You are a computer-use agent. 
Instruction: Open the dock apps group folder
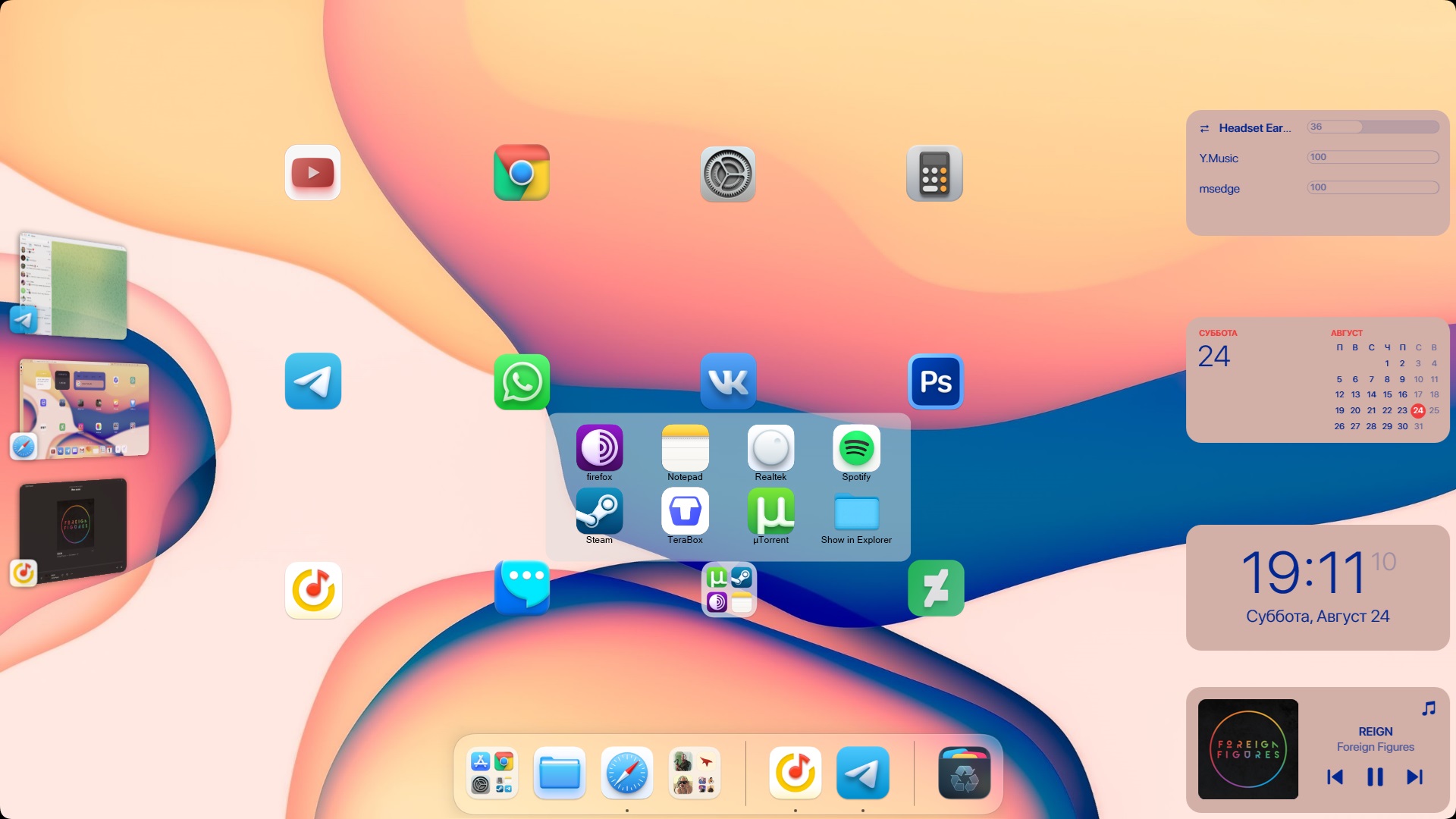(492, 773)
